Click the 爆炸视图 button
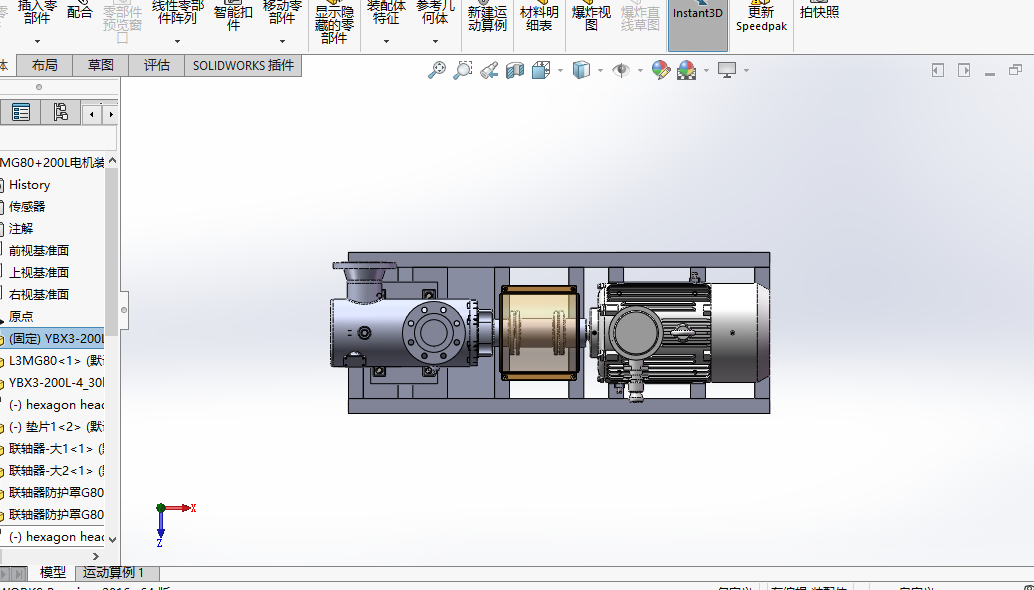 (x=591, y=18)
